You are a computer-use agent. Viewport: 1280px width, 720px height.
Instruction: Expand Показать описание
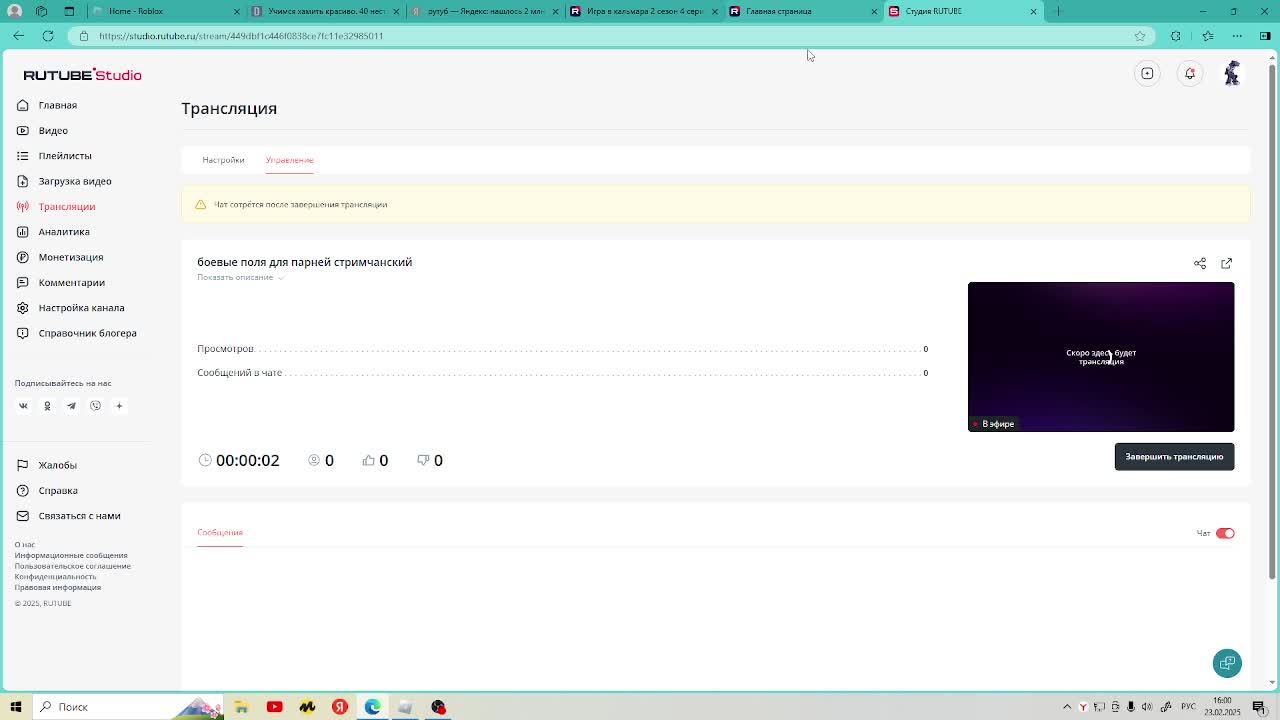coord(240,277)
